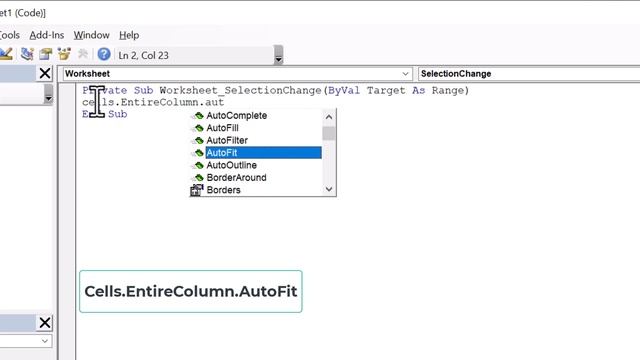Toggle Design Mode icon in toolbar

pos(6,54)
